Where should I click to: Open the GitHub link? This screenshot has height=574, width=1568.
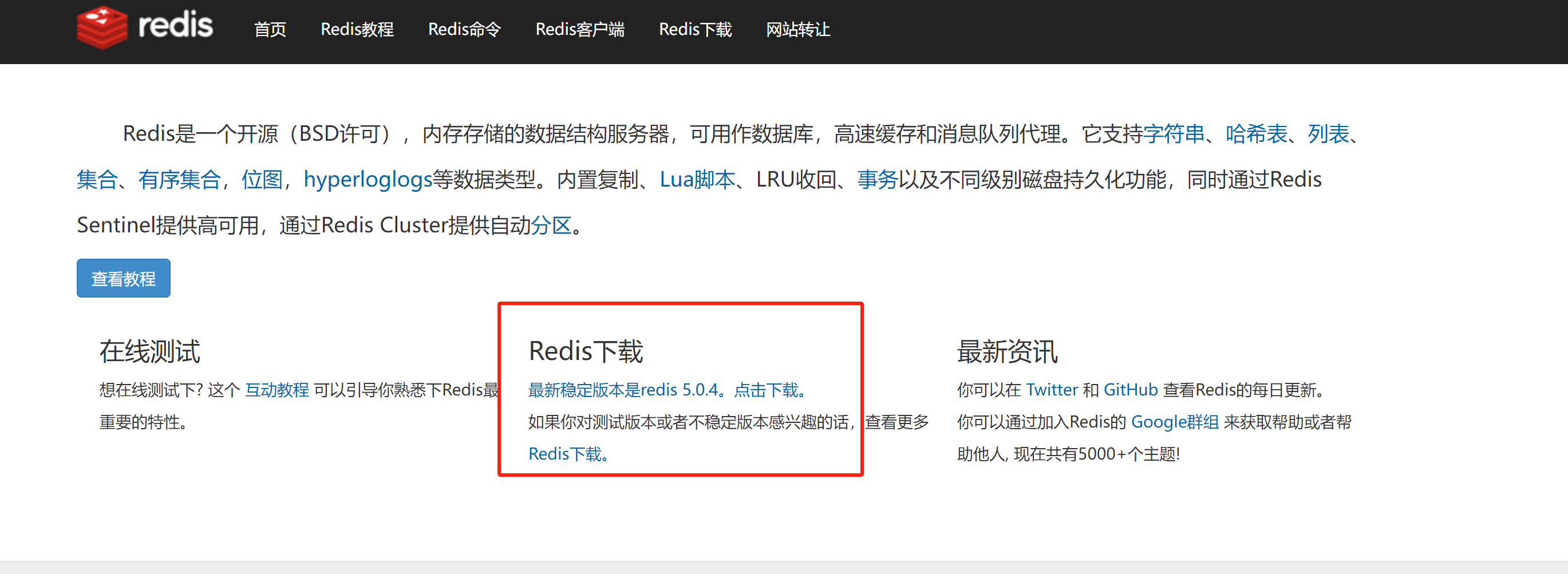pyautogui.click(x=1131, y=390)
